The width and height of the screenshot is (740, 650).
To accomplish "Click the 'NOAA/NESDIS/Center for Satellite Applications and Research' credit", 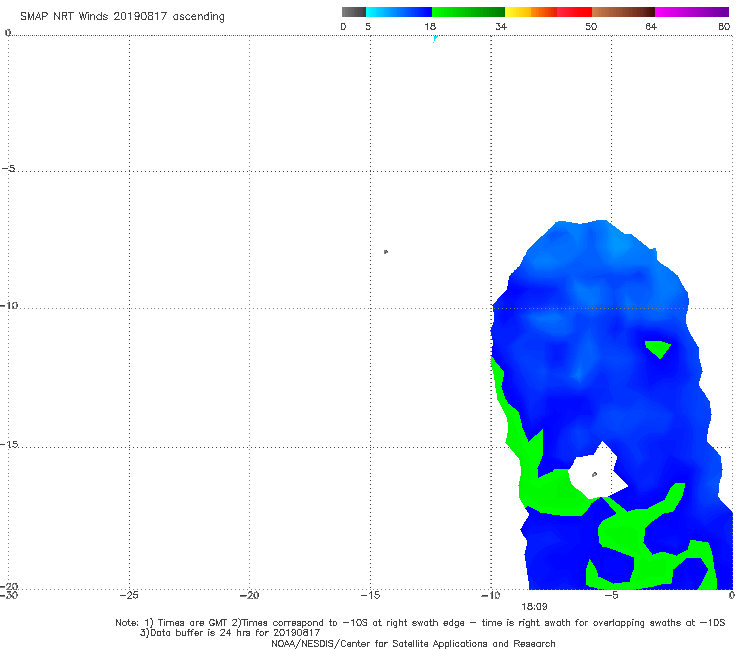I will point(413,644).
